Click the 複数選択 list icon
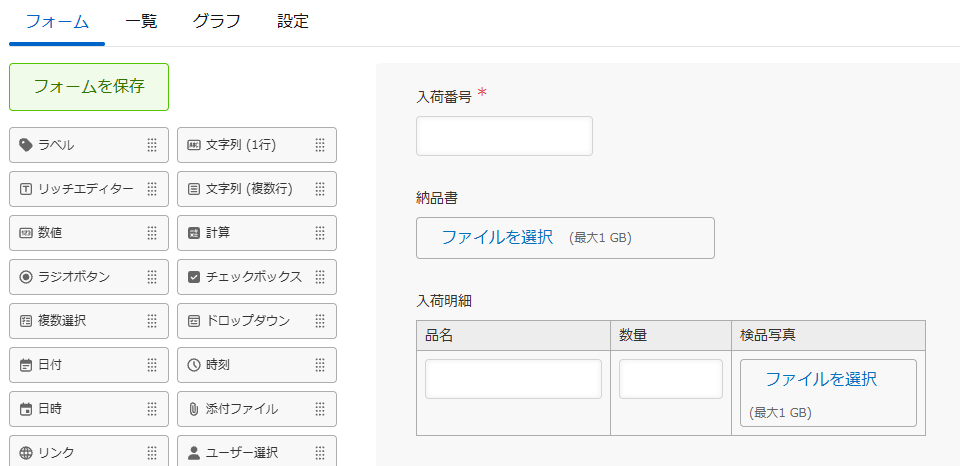The height and width of the screenshot is (466, 960). click(26, 321)
